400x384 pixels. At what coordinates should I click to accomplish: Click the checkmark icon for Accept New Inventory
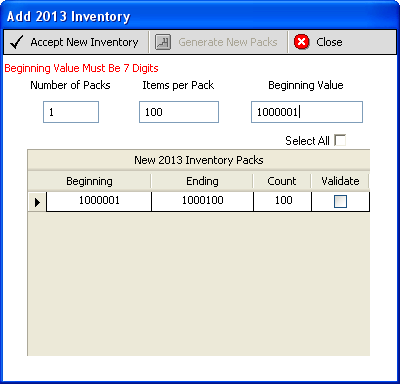coord(16,42)
